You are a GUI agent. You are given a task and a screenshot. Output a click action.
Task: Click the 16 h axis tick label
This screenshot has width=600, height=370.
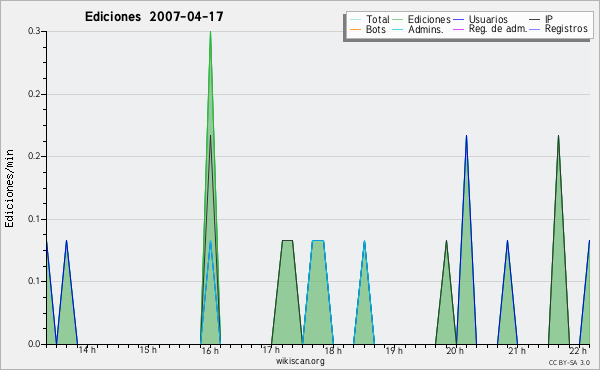[210, 350]
